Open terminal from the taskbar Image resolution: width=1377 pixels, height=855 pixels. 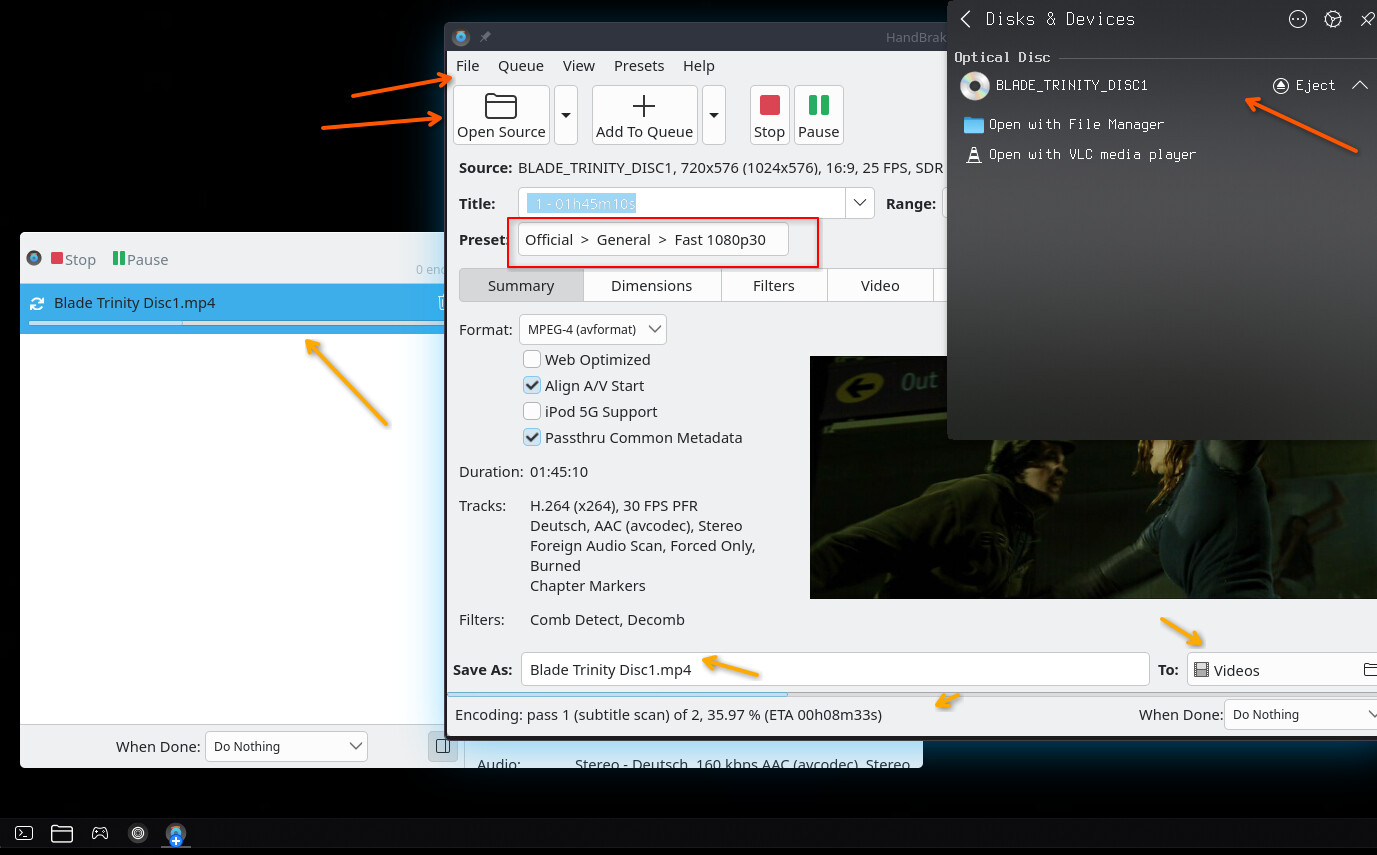click(25, 833)
